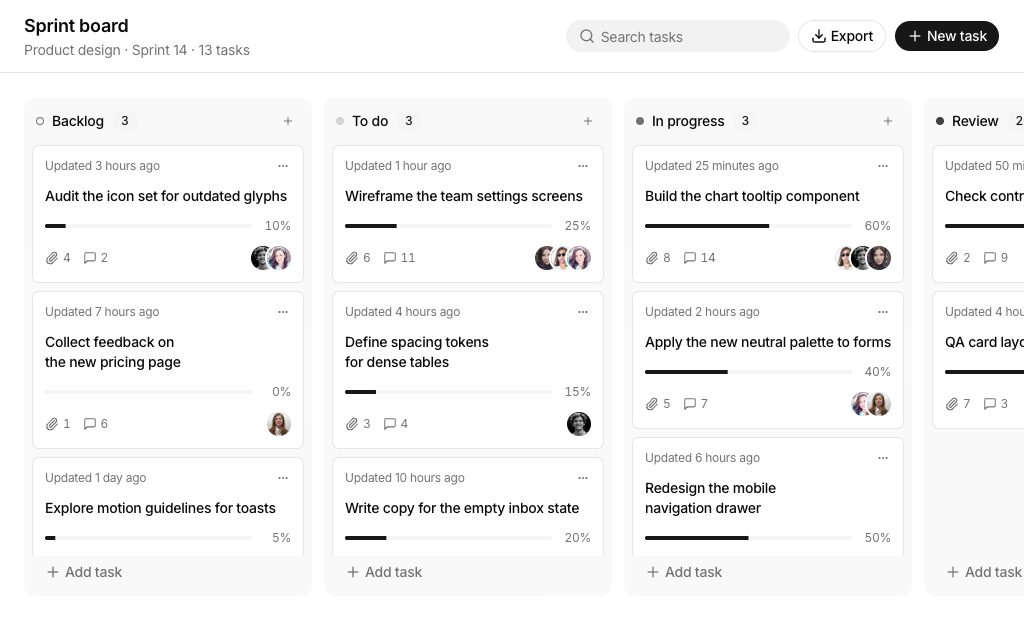1024x620 pixels.
Task: Open task Collect feedback on the new pricing page
Action: 113,352
